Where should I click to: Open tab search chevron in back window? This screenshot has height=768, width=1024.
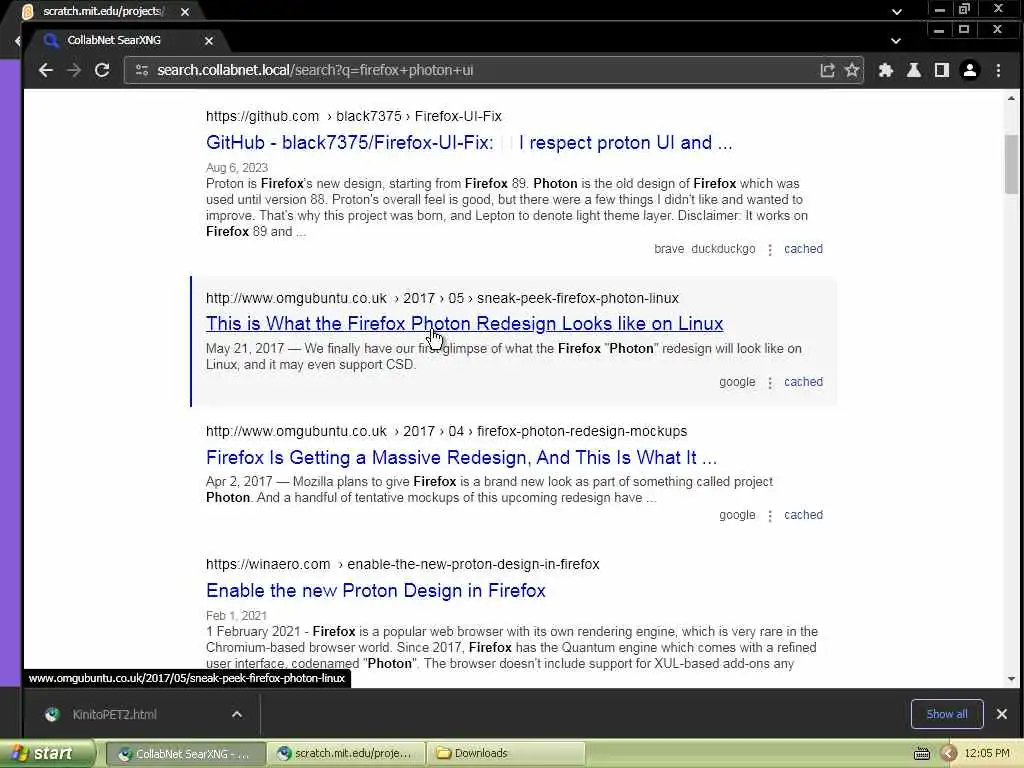(897, 12)
